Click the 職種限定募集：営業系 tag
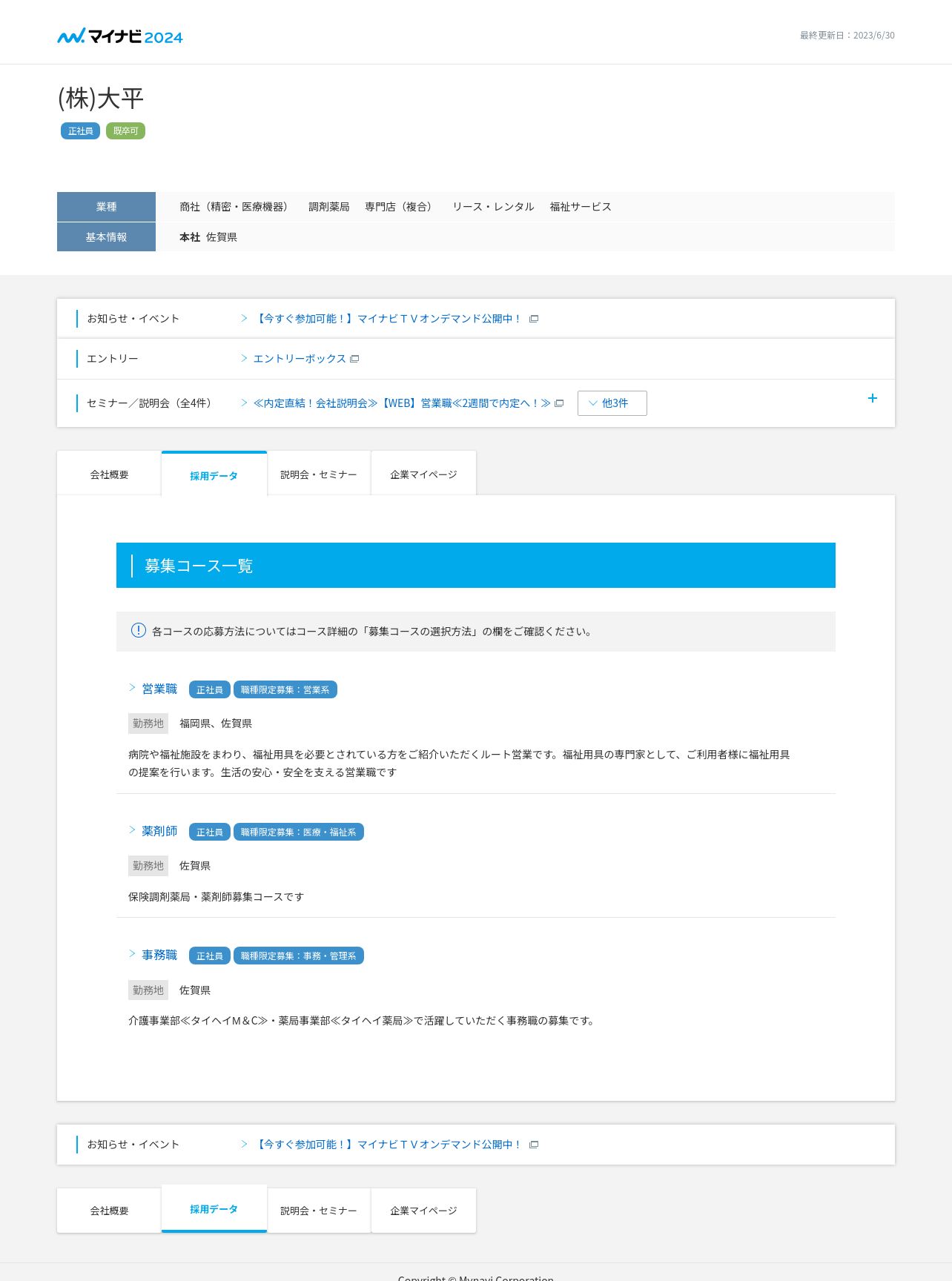The image size is (952, 1281). [285, 689]
